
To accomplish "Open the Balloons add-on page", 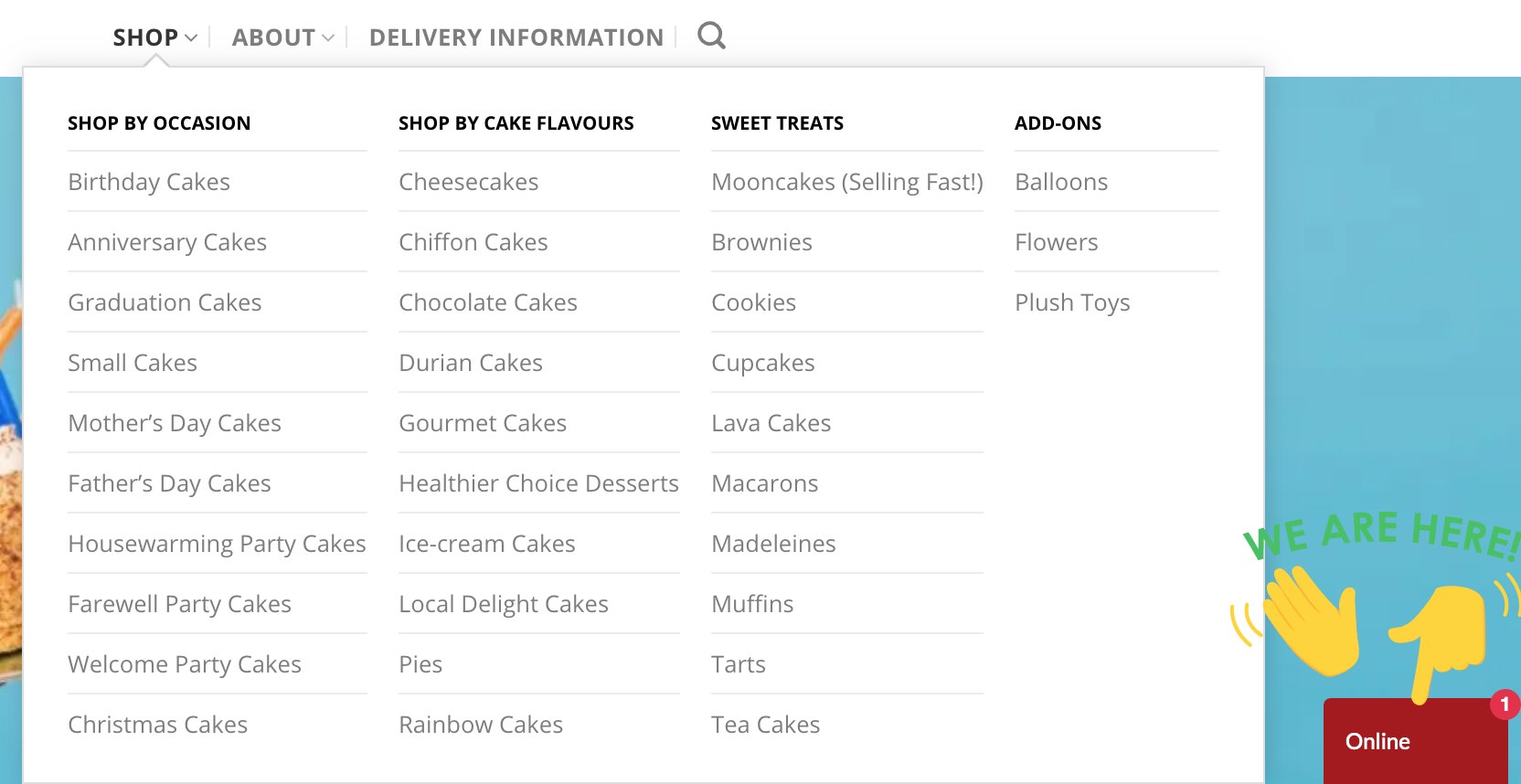I will click(1061, 182).
